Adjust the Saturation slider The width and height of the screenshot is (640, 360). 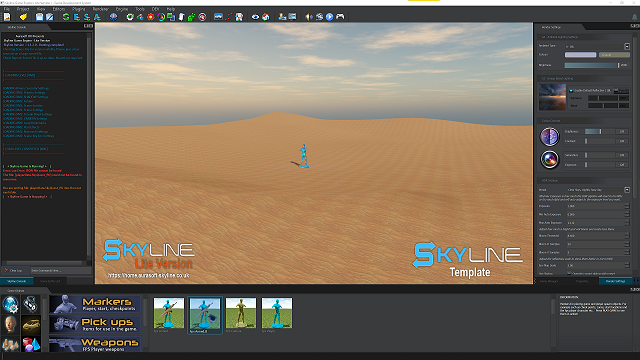(600, 155)
